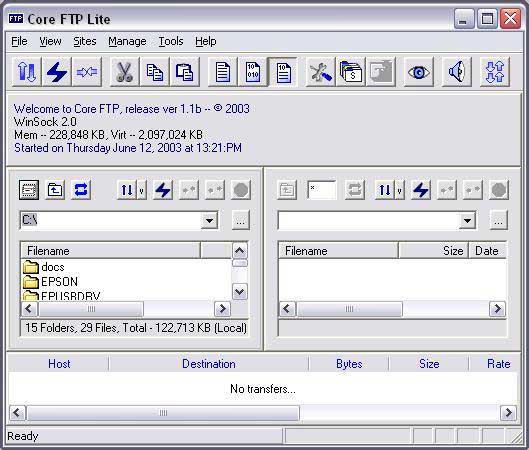Select ASCII text transfer mode icon
Viewport: 529px width, 450px height.
tap(223, 72)
